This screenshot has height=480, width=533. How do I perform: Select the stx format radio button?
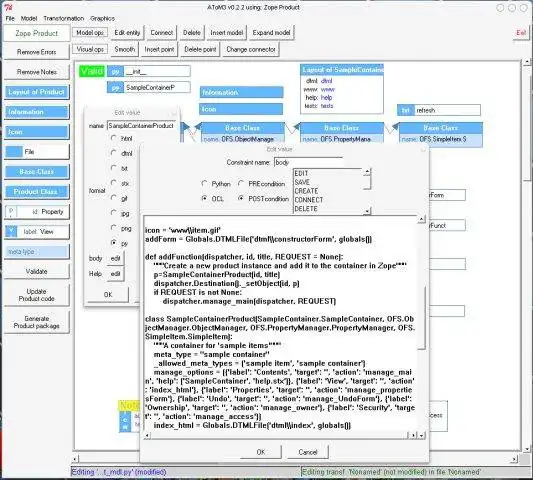114,183
